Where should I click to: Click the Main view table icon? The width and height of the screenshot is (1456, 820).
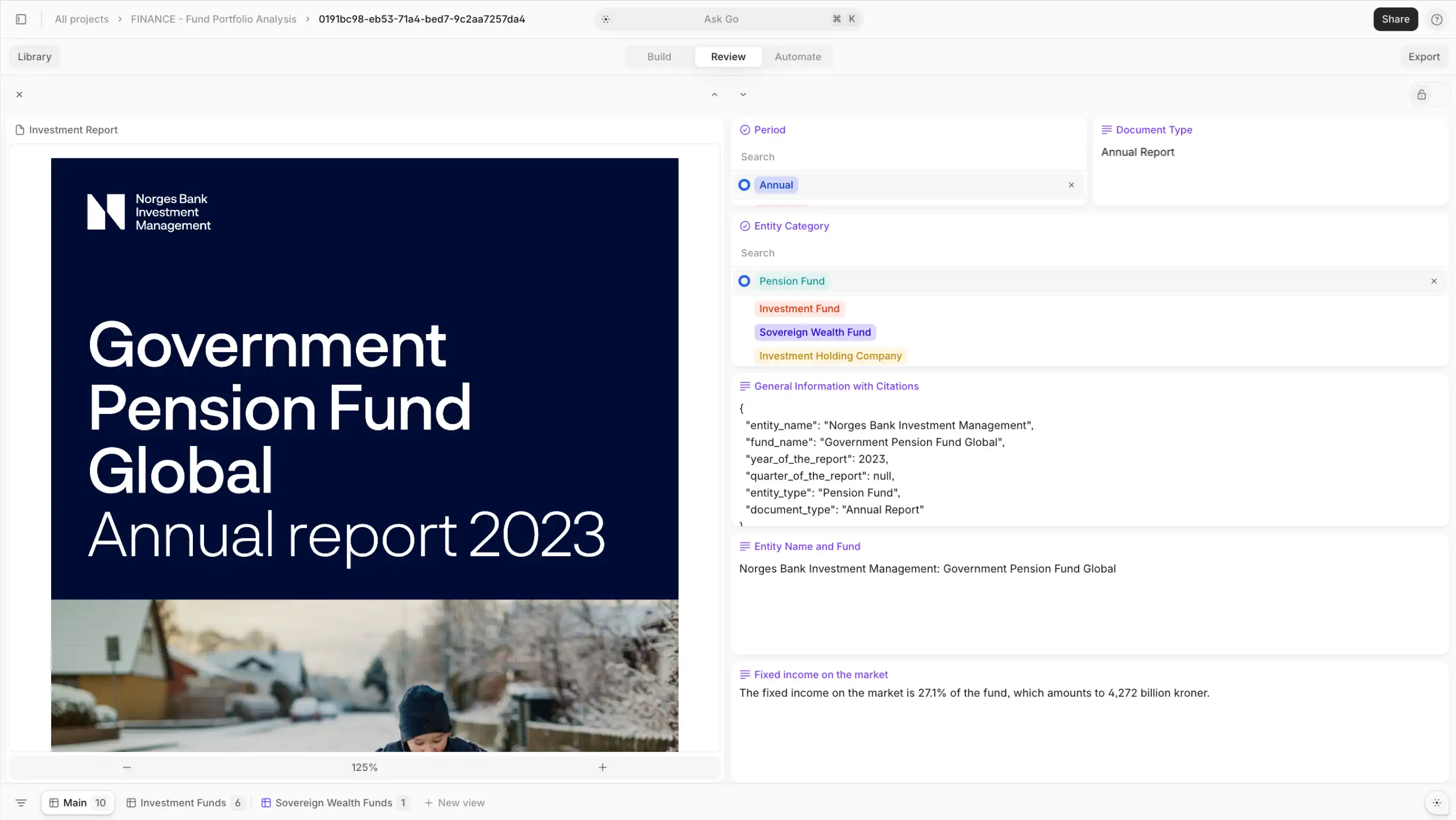54,803
